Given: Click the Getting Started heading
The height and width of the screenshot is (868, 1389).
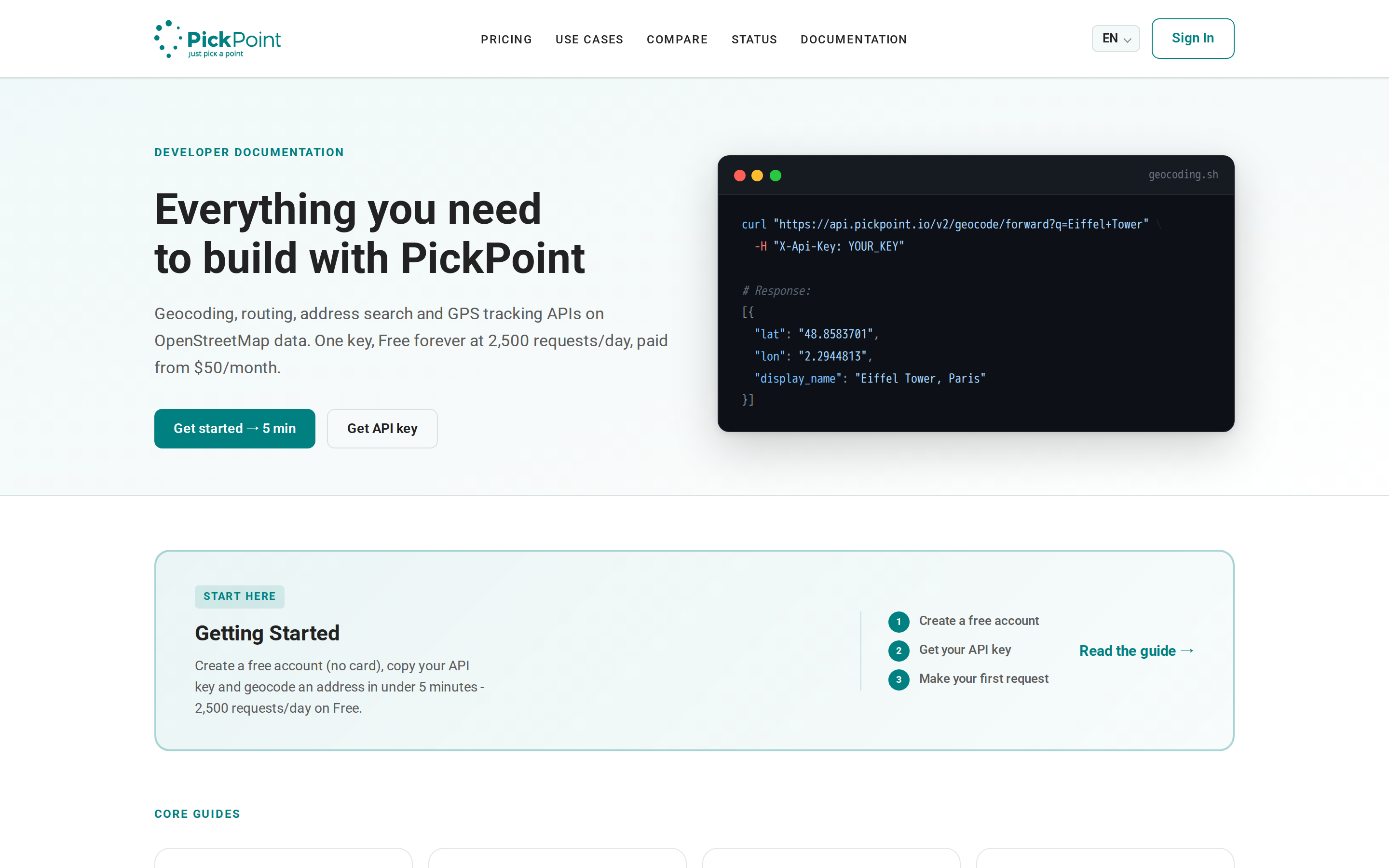Looking at the screenshot, I should (x=267, y=633).
